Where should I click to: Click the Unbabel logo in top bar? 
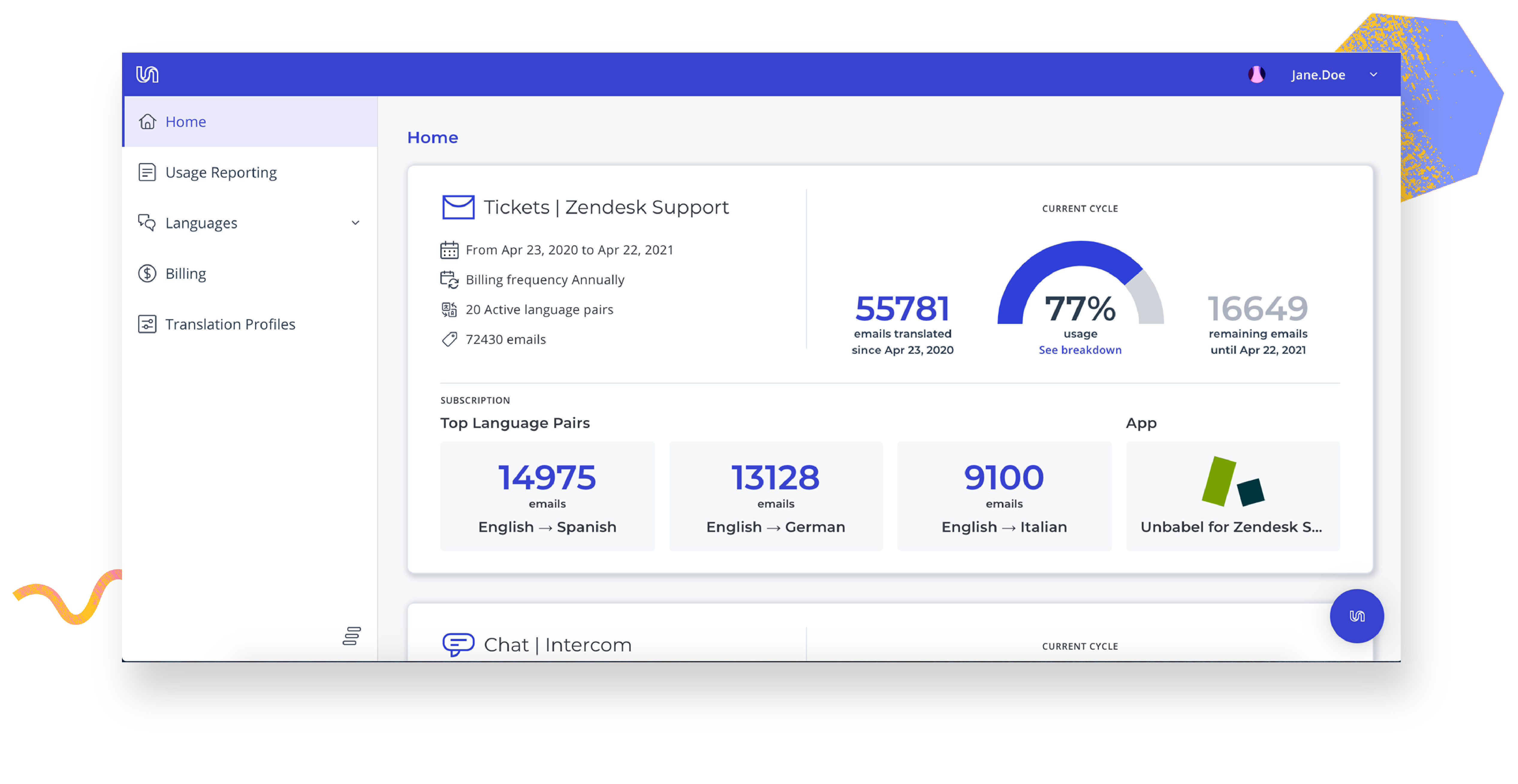[147, 74]
